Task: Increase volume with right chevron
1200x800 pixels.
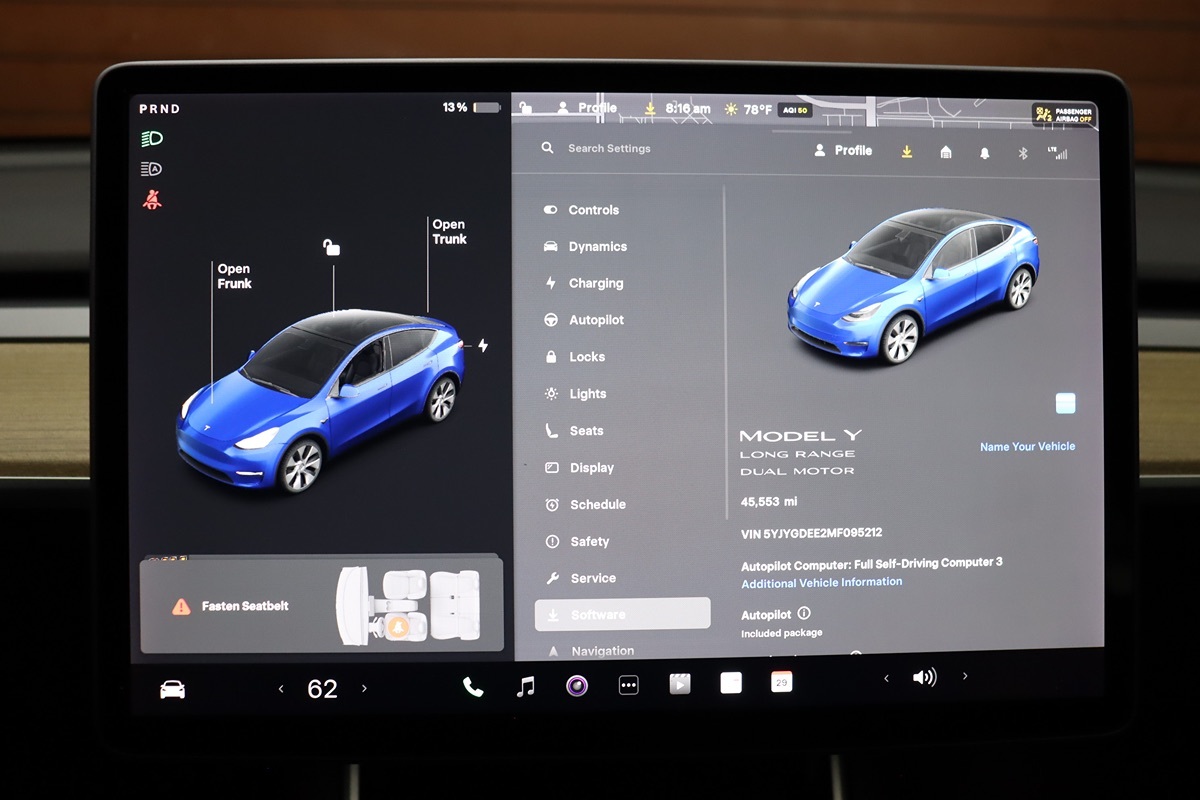Action: 964,676
